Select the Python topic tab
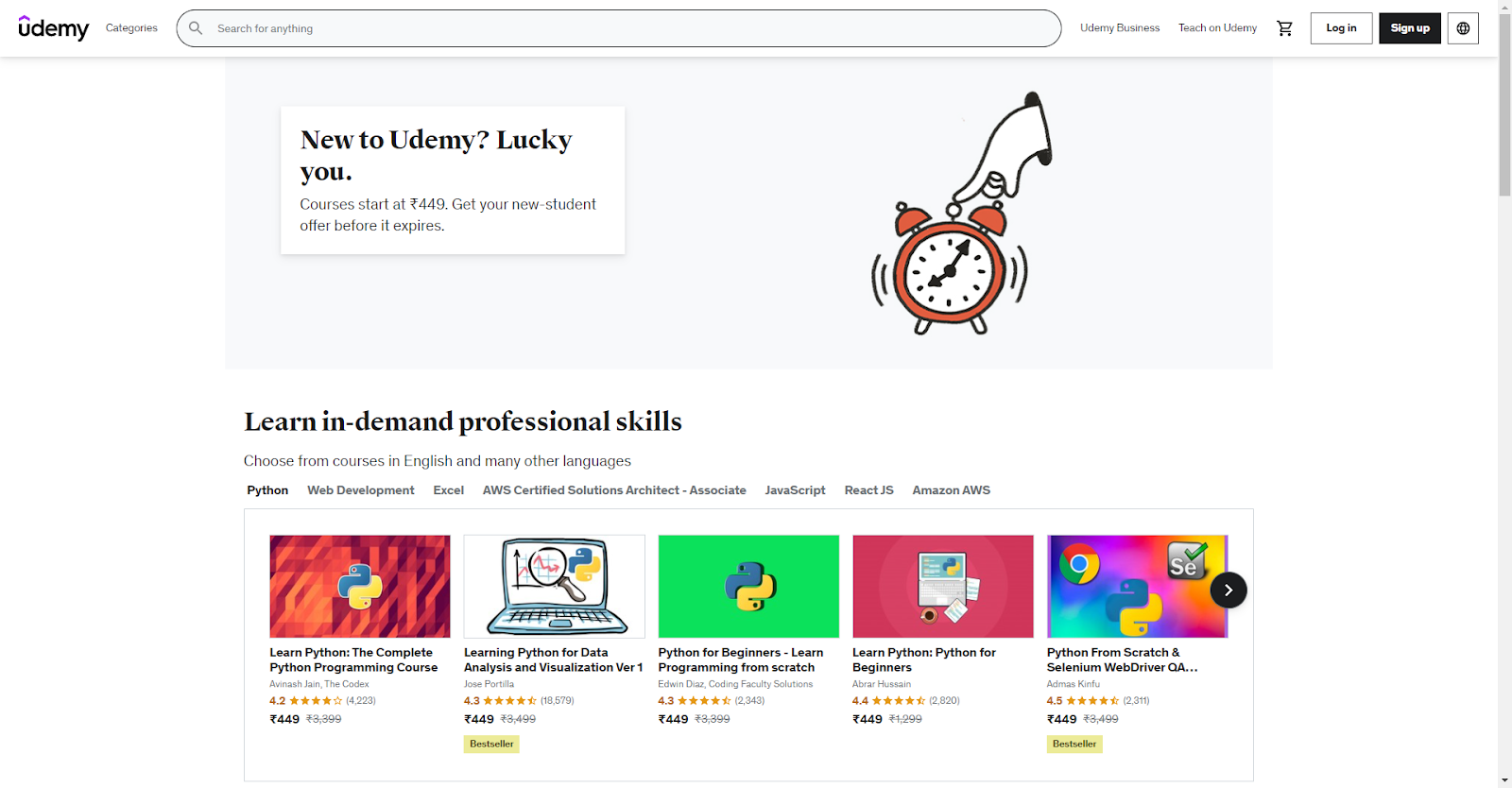 click(267, 490)
